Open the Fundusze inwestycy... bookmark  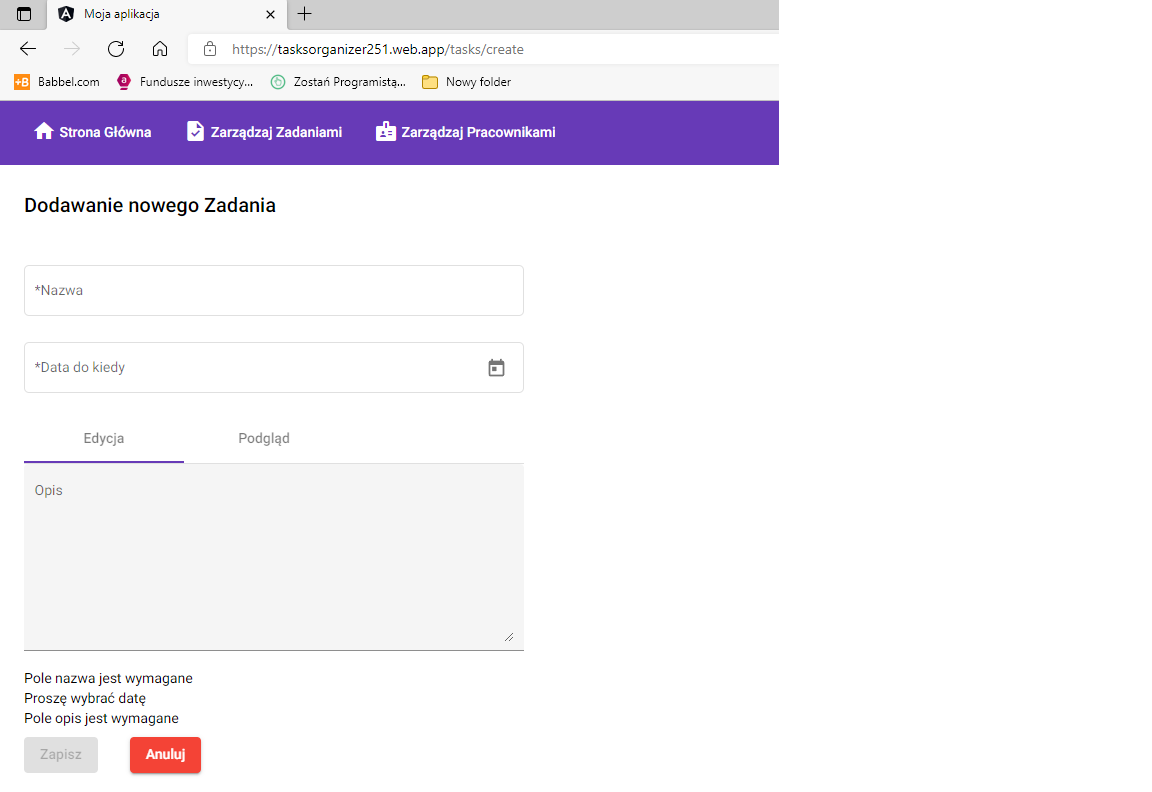point(185,82)
